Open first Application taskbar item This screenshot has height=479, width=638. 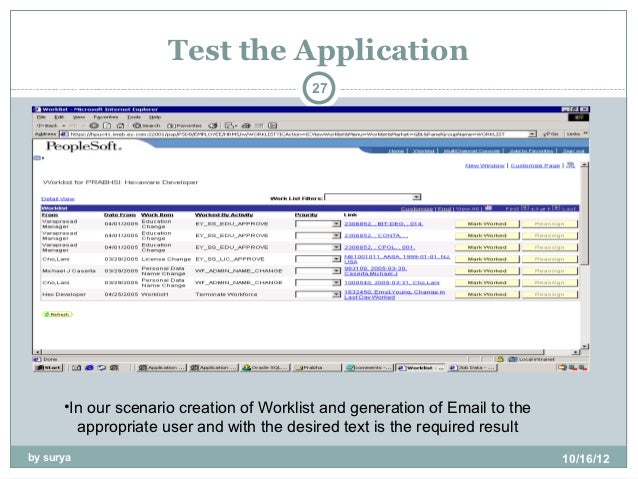[x=162, y=367]
